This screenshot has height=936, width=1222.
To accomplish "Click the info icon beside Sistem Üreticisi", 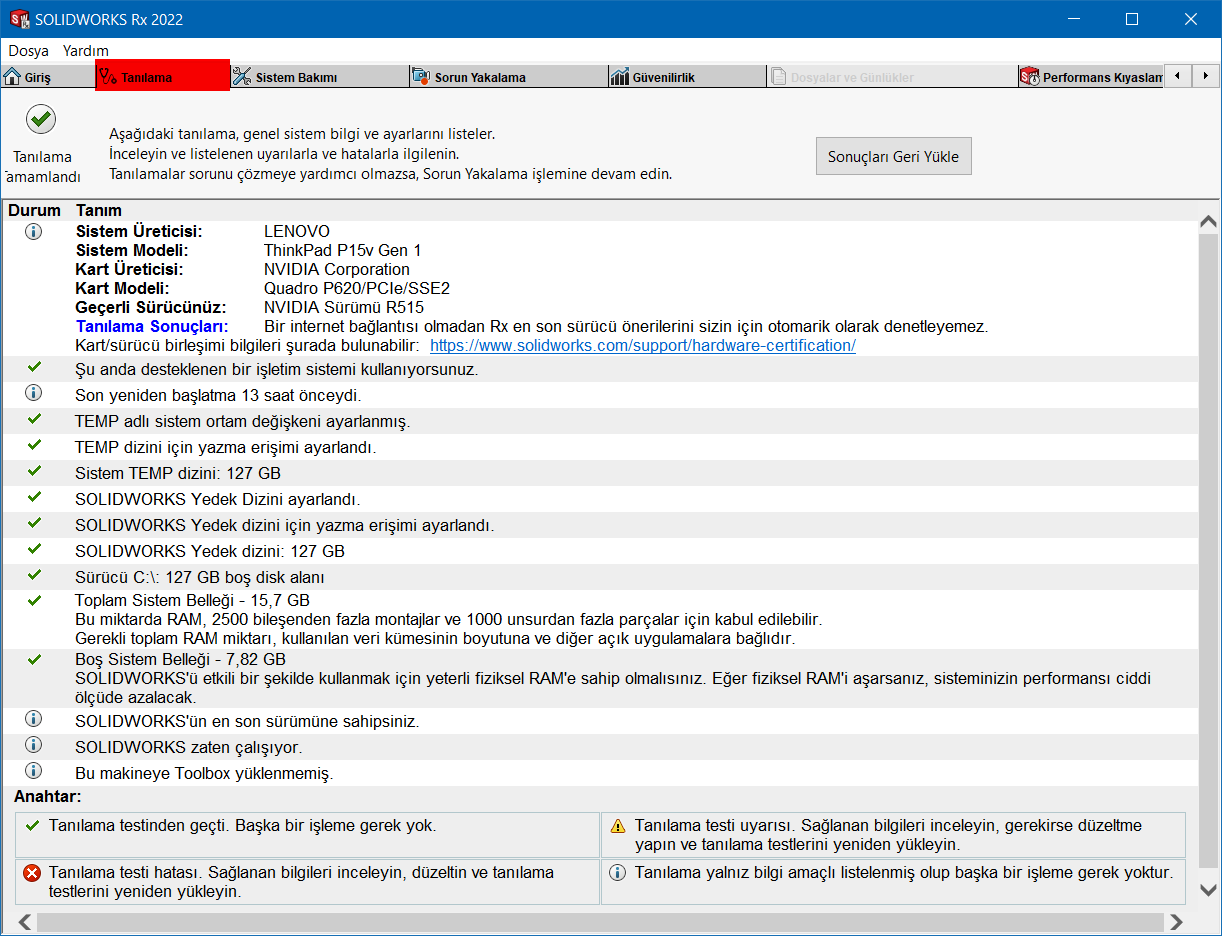I will pos(33,232).
